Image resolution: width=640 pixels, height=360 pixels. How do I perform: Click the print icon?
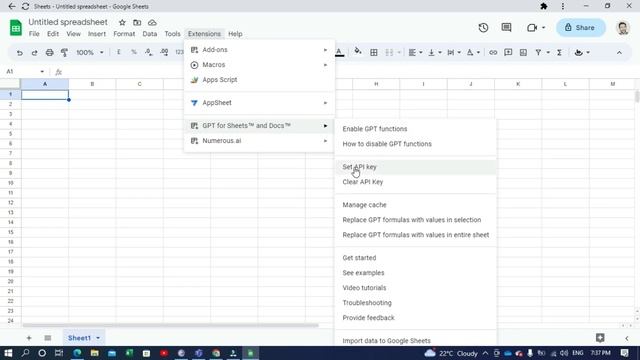pos(49,53)
